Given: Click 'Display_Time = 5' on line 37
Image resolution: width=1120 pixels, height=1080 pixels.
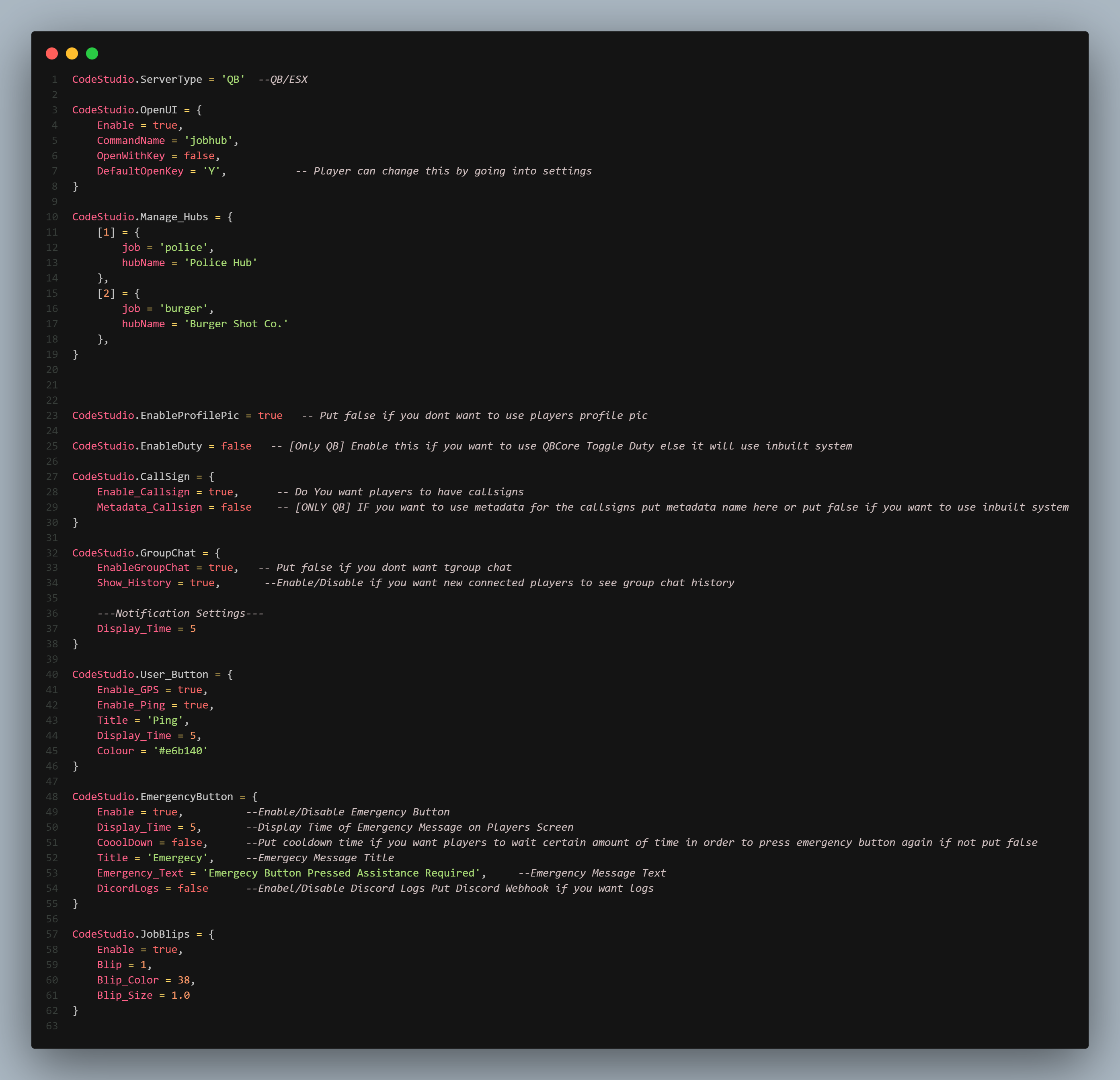Looking at the screenshot, I should coord(146,628).
